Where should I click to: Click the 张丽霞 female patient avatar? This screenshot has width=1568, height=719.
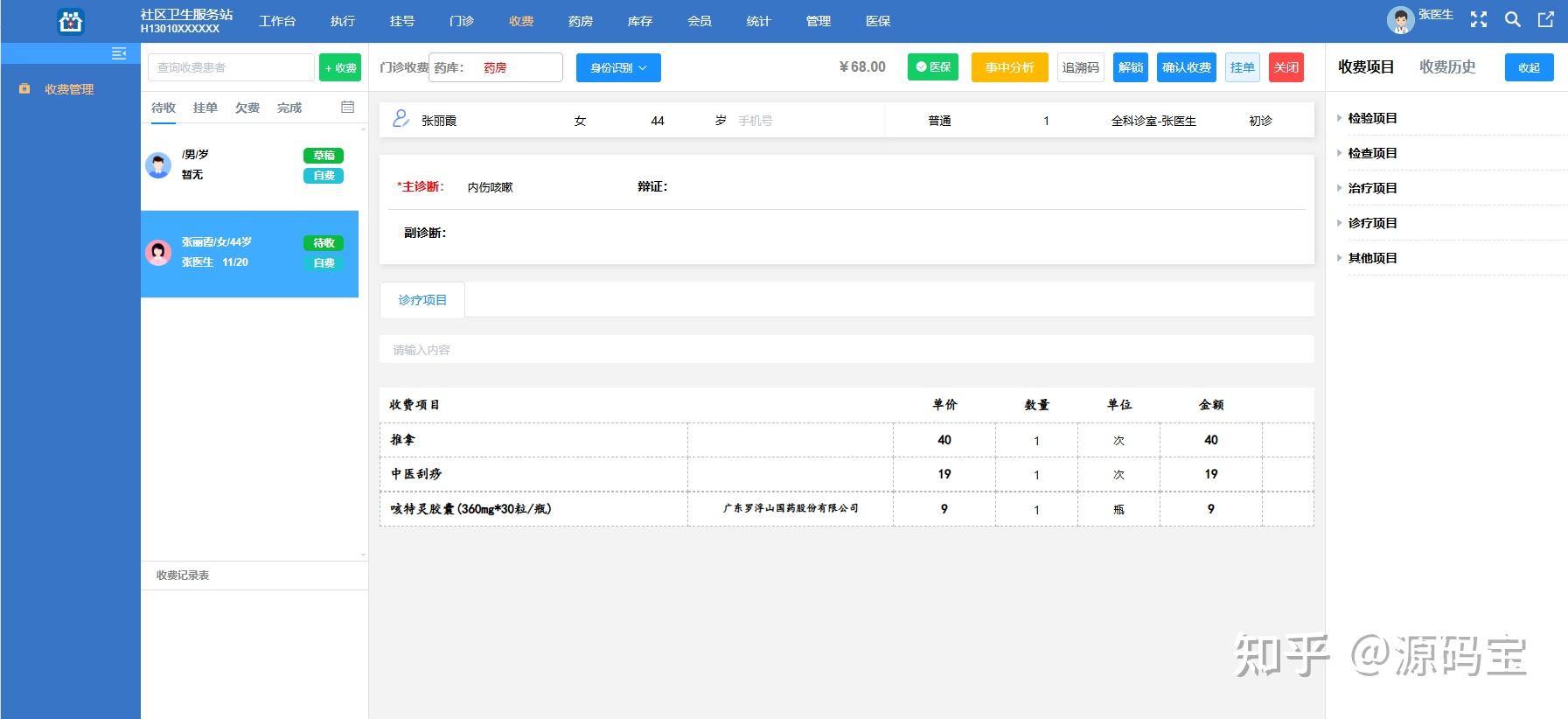pos(158,253)
